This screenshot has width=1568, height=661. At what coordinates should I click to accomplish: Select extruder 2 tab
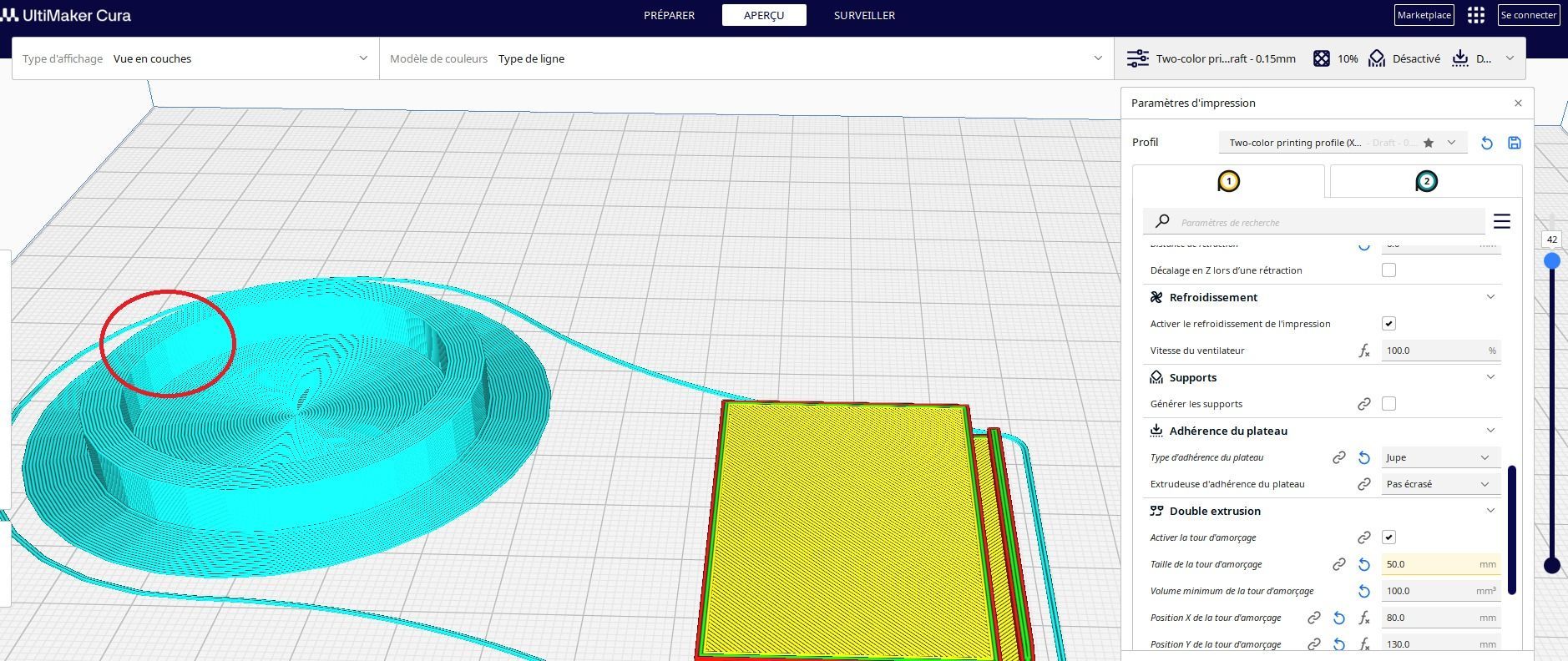coord(1426,181)
